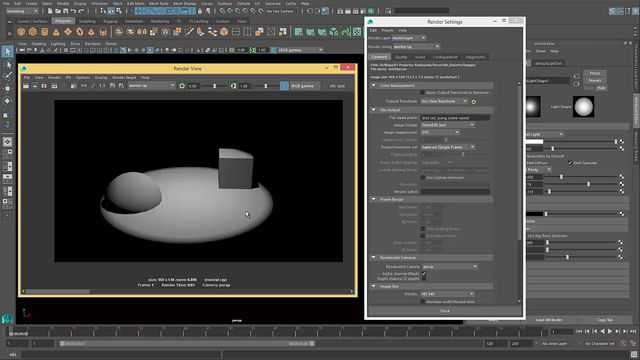Screen dimensions: 640x360
Task: Collapse the File Output section
Action: click(373, 110)
